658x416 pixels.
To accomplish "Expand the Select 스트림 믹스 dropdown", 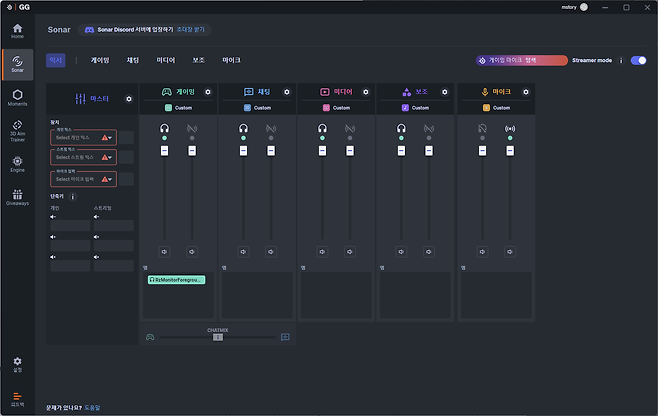I will pyautogui.click(x=84, y=157).
